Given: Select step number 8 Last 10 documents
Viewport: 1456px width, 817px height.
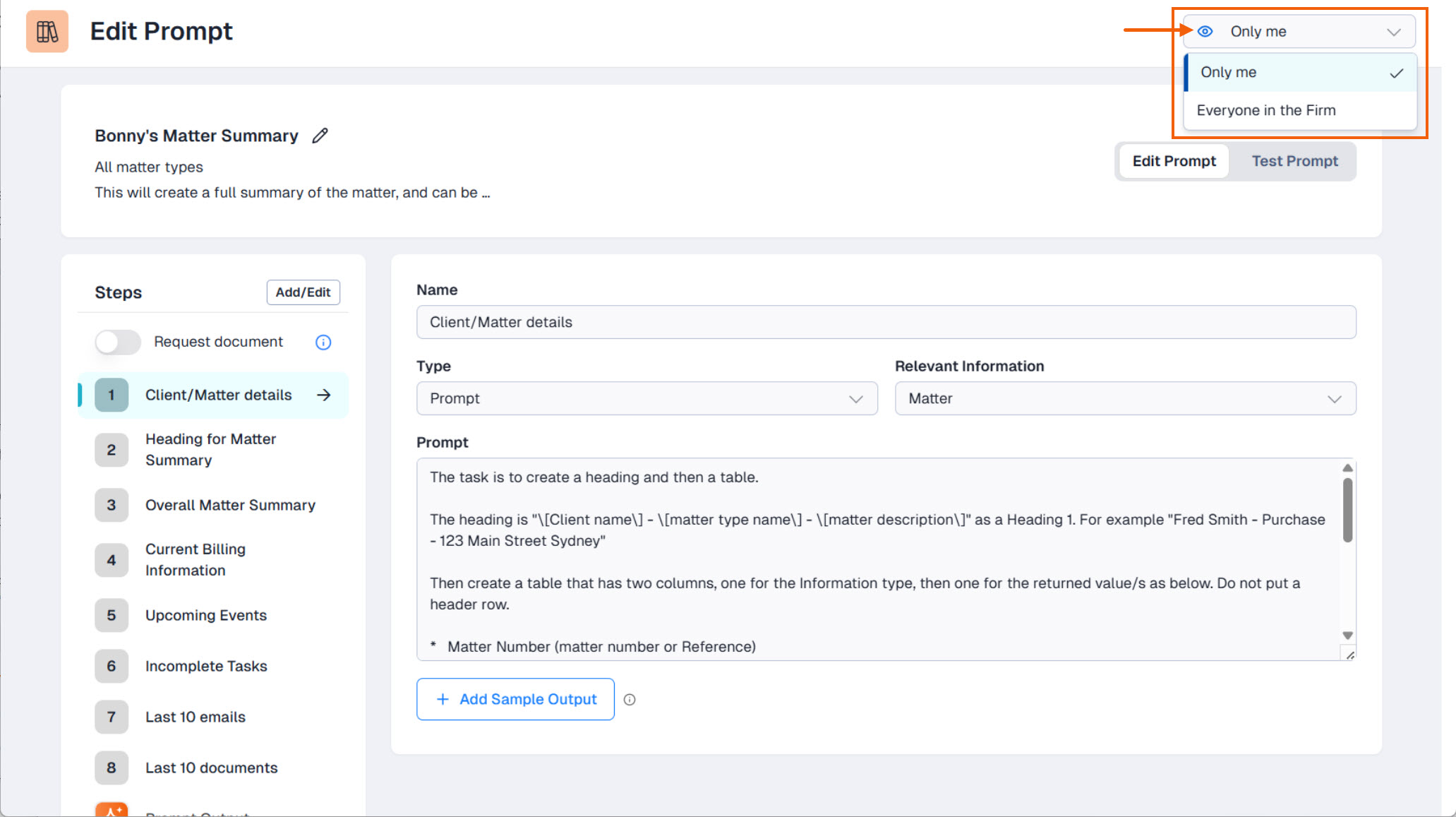Looking at the screenshot, I should [211, 768].
